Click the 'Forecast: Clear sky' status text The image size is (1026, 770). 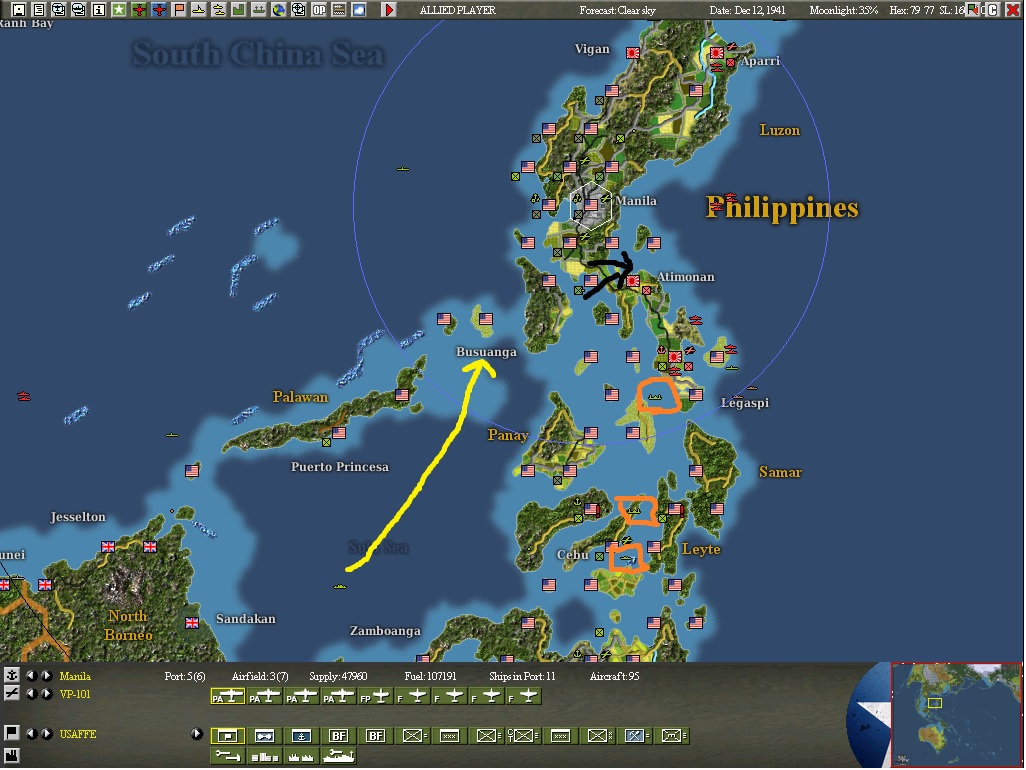(x=618, y=10)
